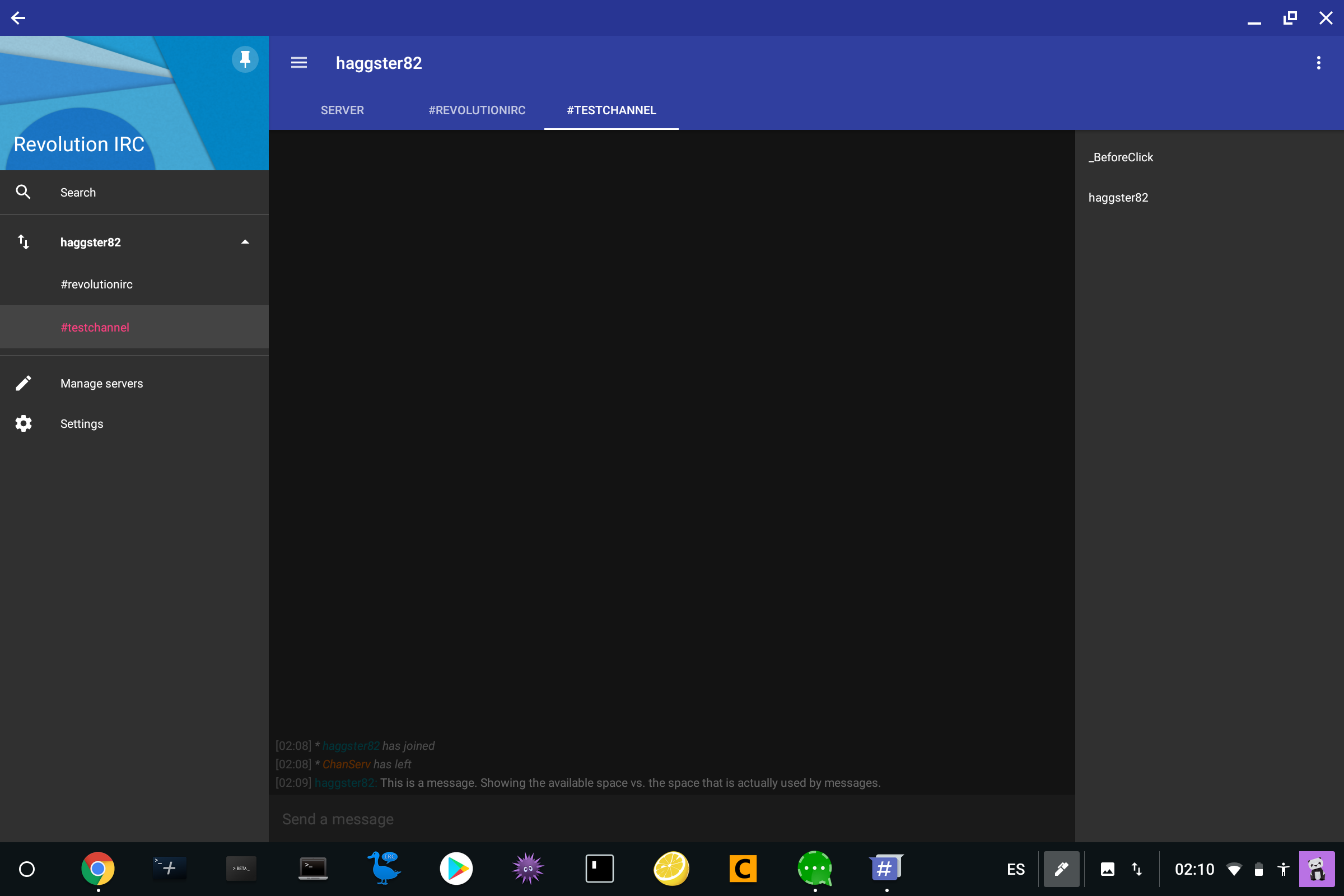The image size is (1344, 896).
Task: Select the stylus tool in the status bar
Action: 1062,869
